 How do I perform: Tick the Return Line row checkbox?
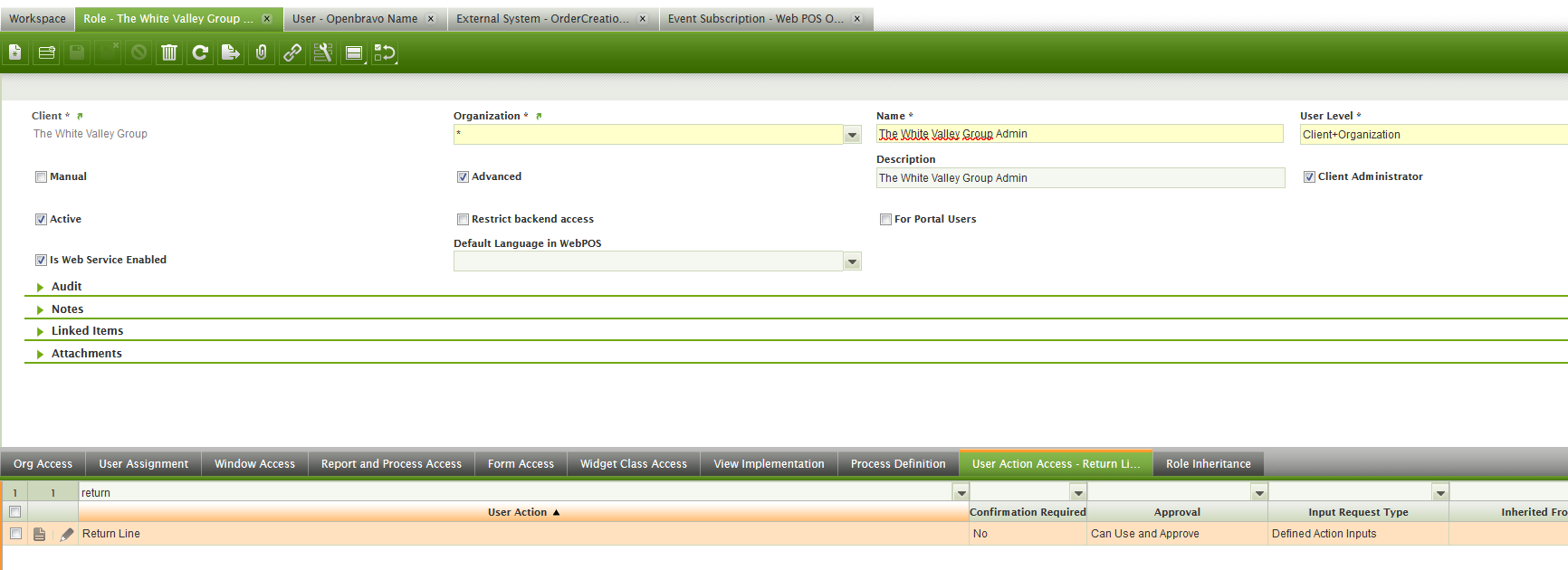point(15,534)
